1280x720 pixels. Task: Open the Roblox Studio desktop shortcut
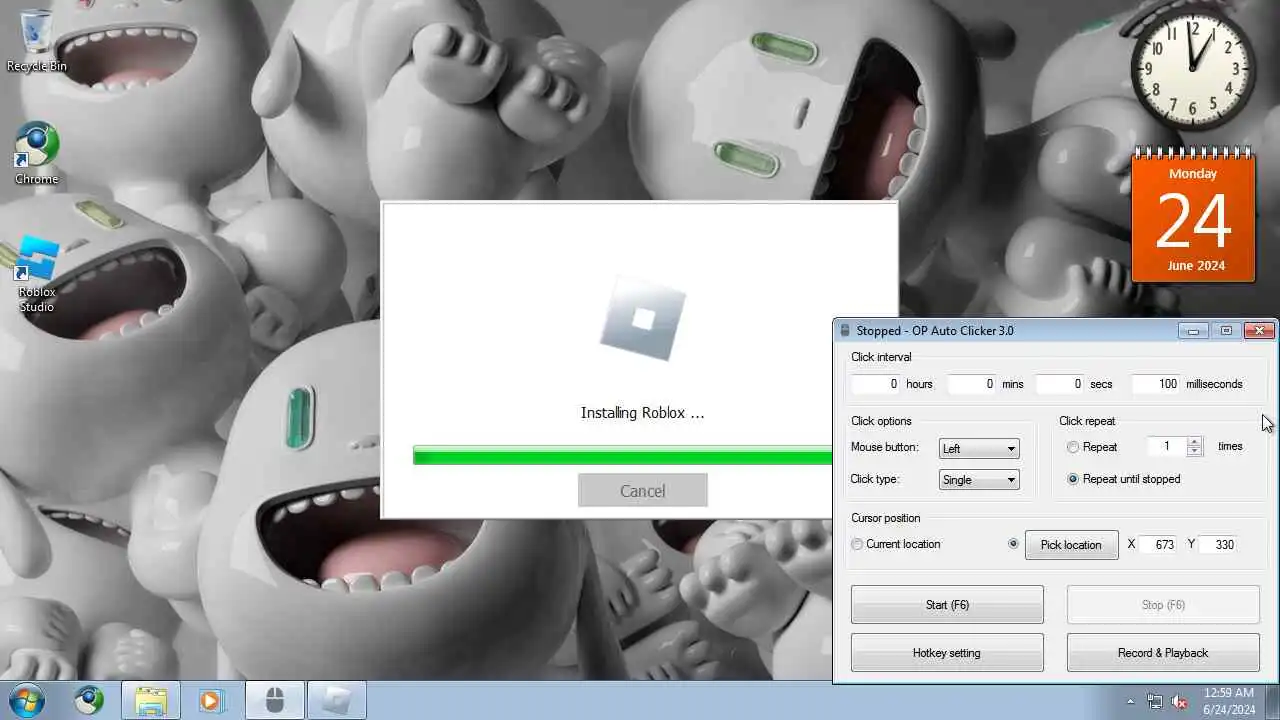[37, 275]
